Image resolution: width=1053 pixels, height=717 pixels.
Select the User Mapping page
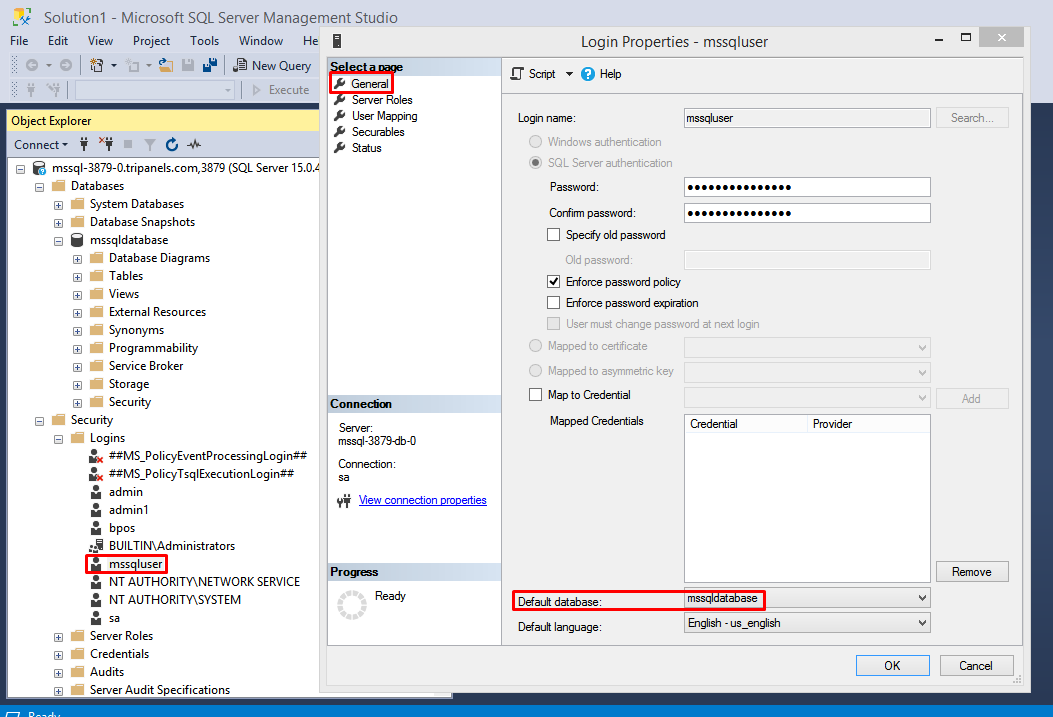coord(384,116)
